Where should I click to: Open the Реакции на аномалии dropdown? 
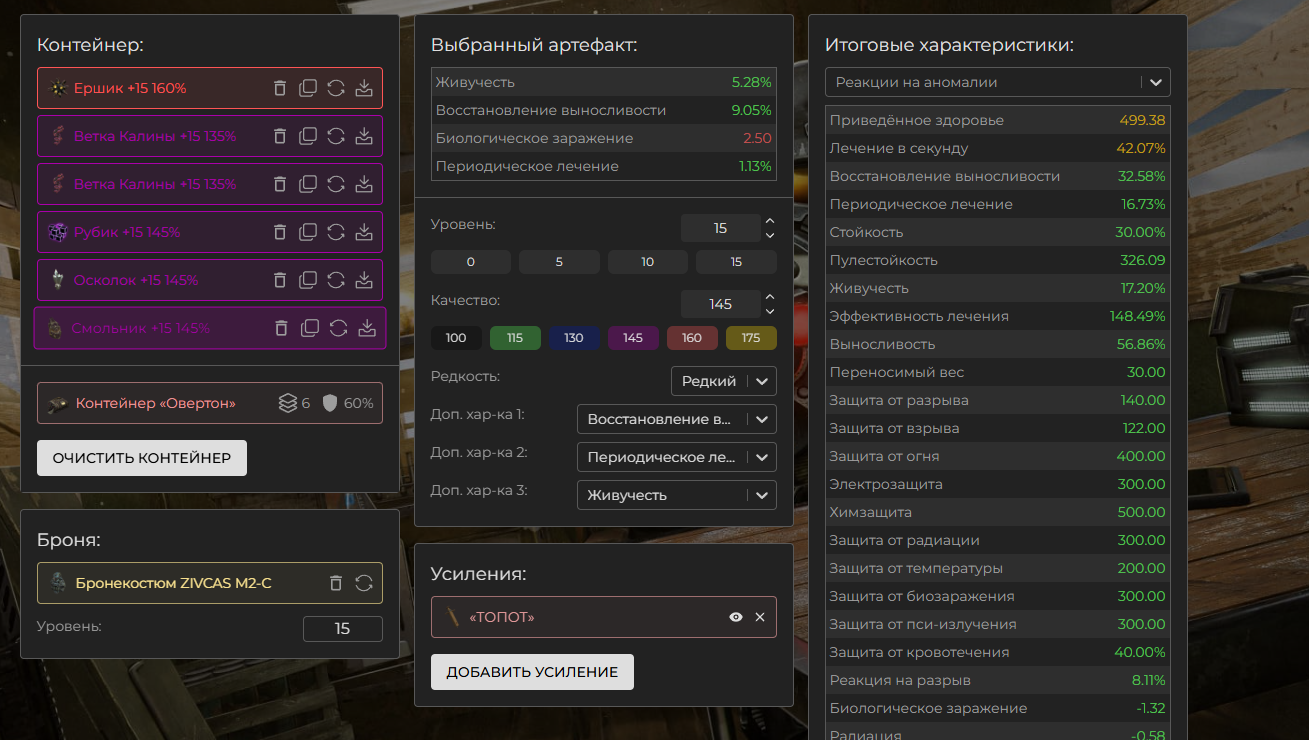point(997,82)
